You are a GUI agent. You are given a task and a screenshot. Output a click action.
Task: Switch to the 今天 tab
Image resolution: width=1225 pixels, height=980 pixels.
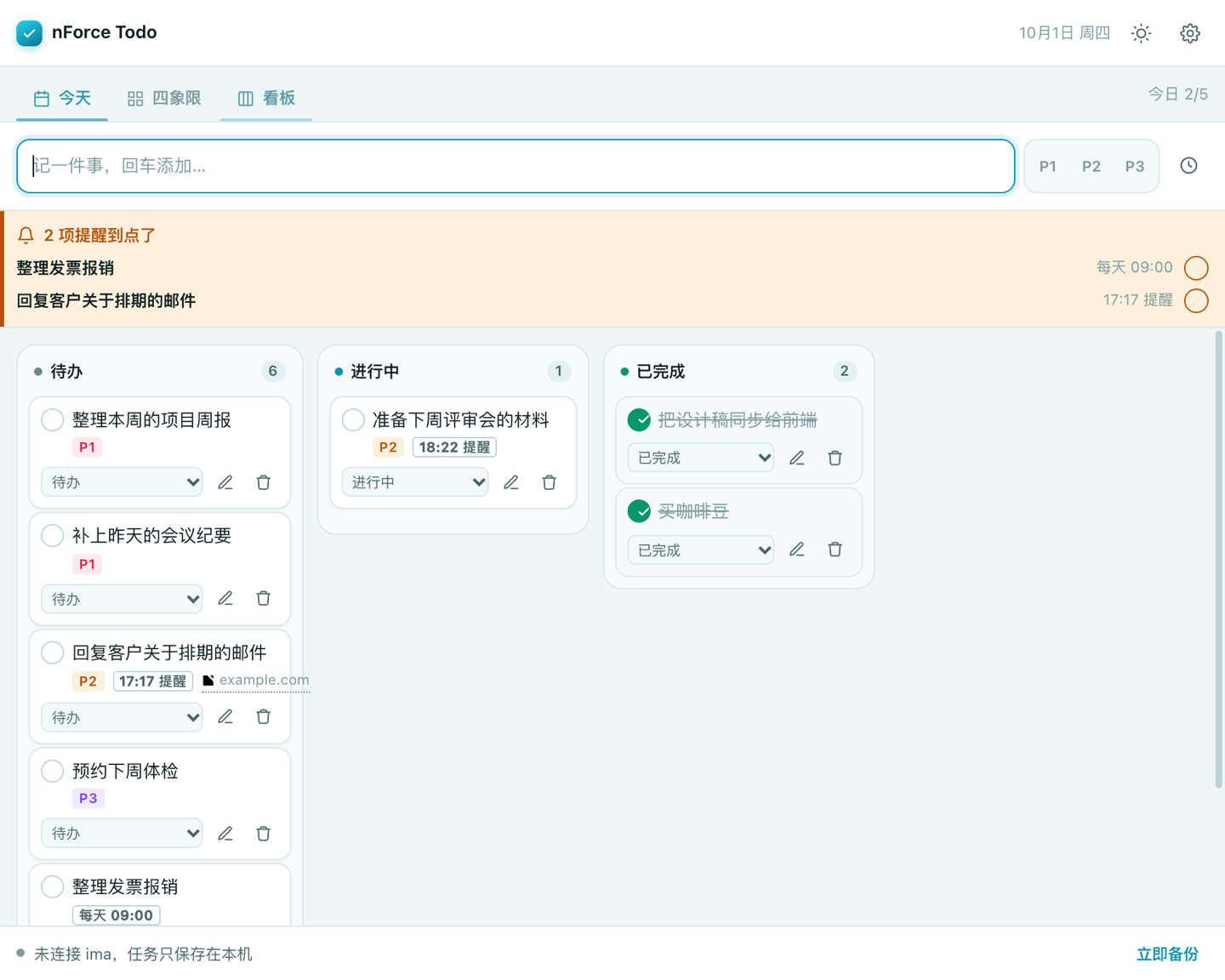point(62,98)
